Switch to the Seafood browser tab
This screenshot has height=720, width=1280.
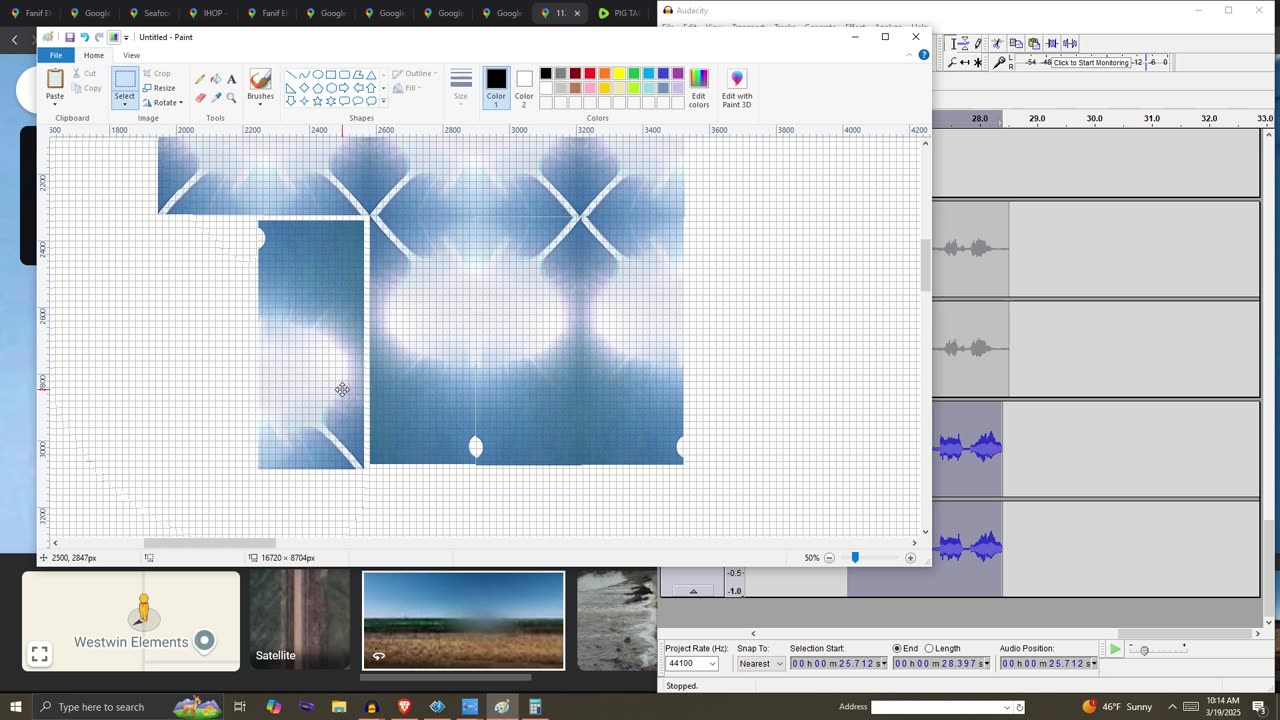point(150,13)
